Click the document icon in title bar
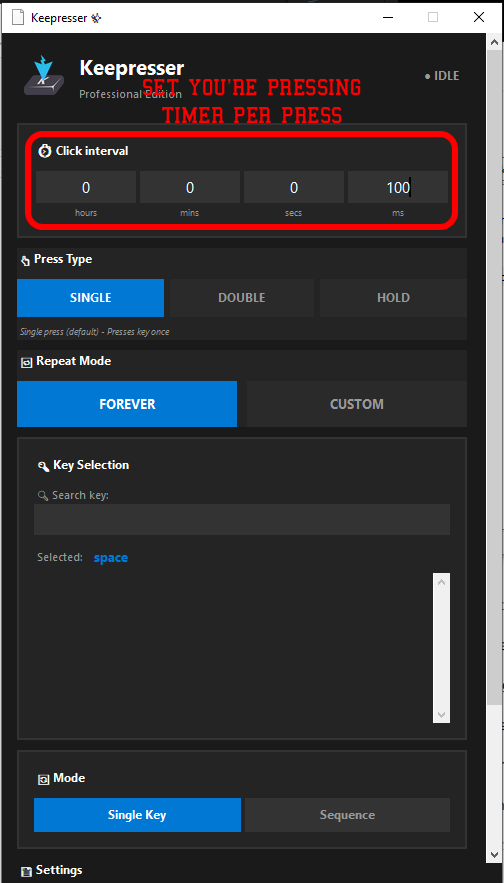The width and height of the screenshot is (504, 883). coord(18,17)
